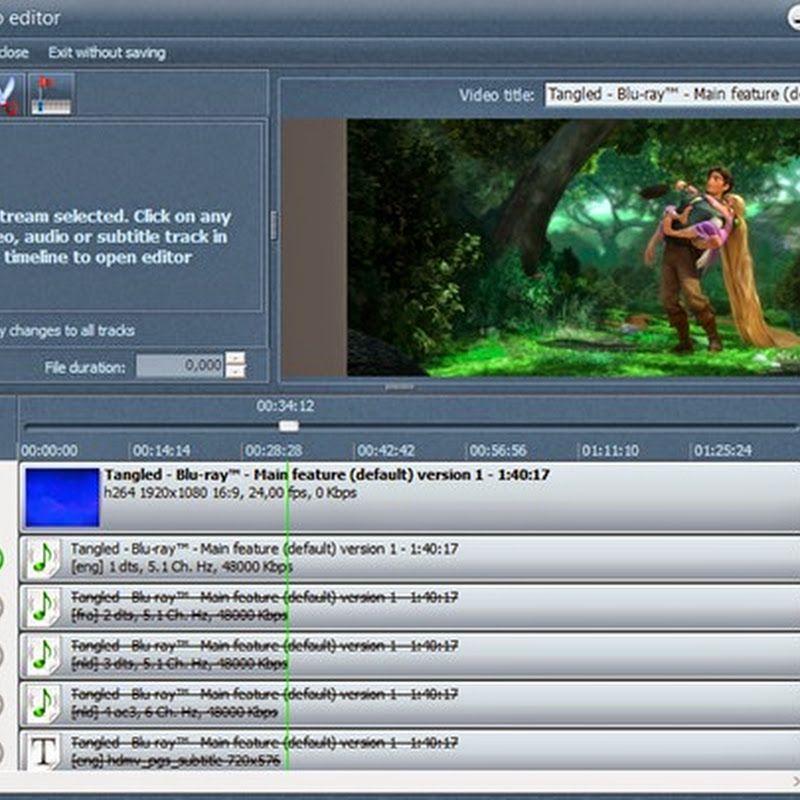Select the struck-through [nld] 4 ac3 audio track

410,704
